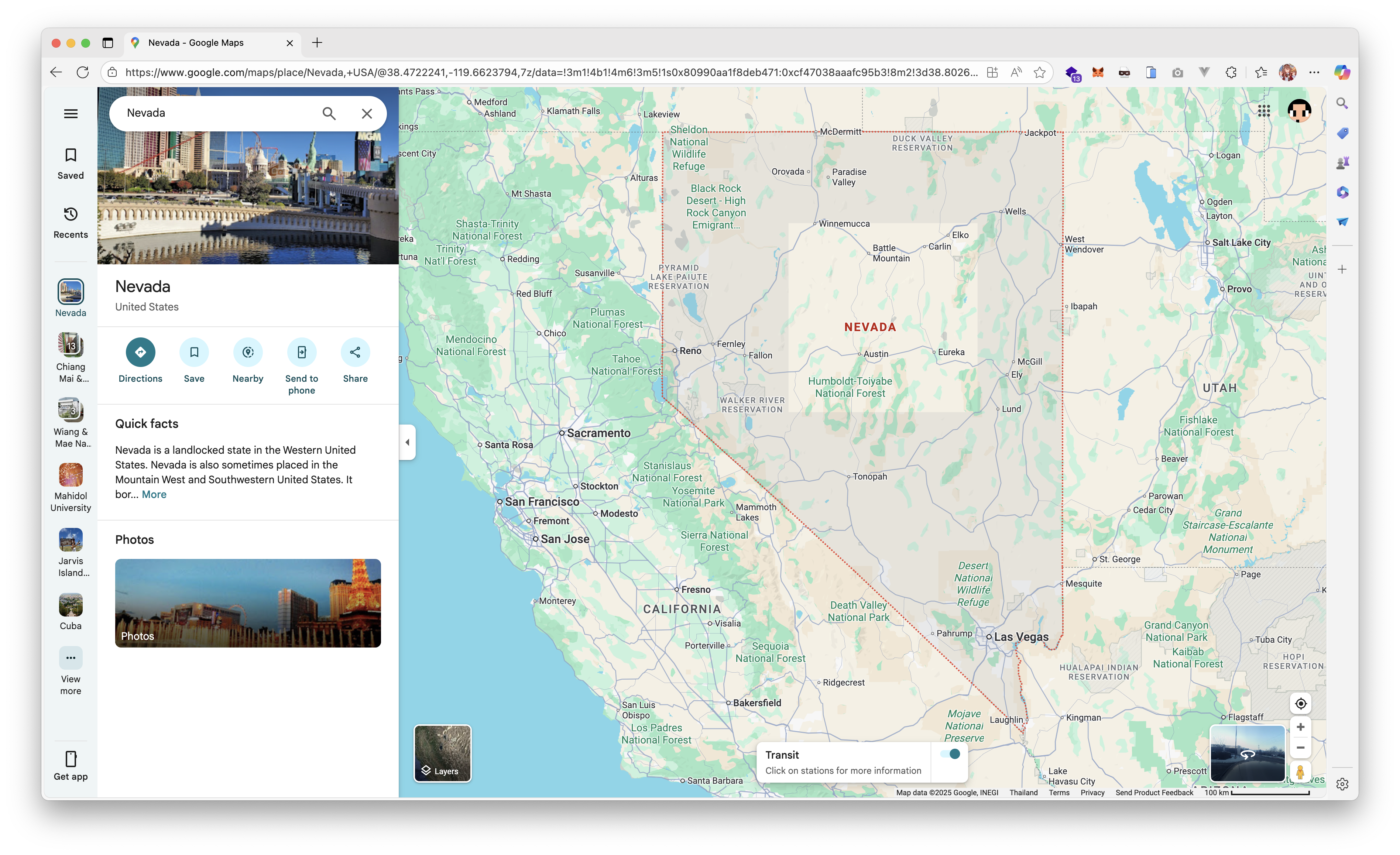Screen dimensions: 1400x855
Task: Clear the Nevada search with X
Action: (367, 114)
